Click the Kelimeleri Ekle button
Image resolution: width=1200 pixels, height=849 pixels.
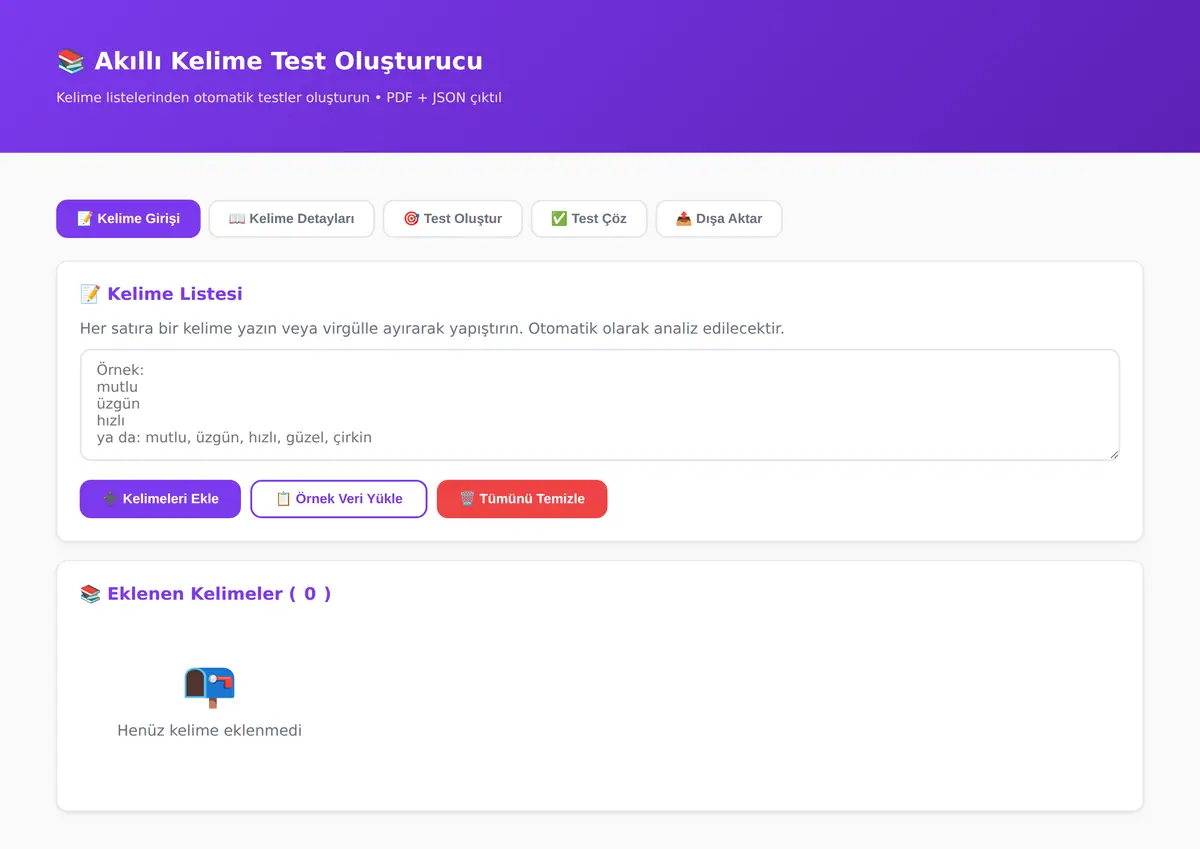[x=160, y=499]
